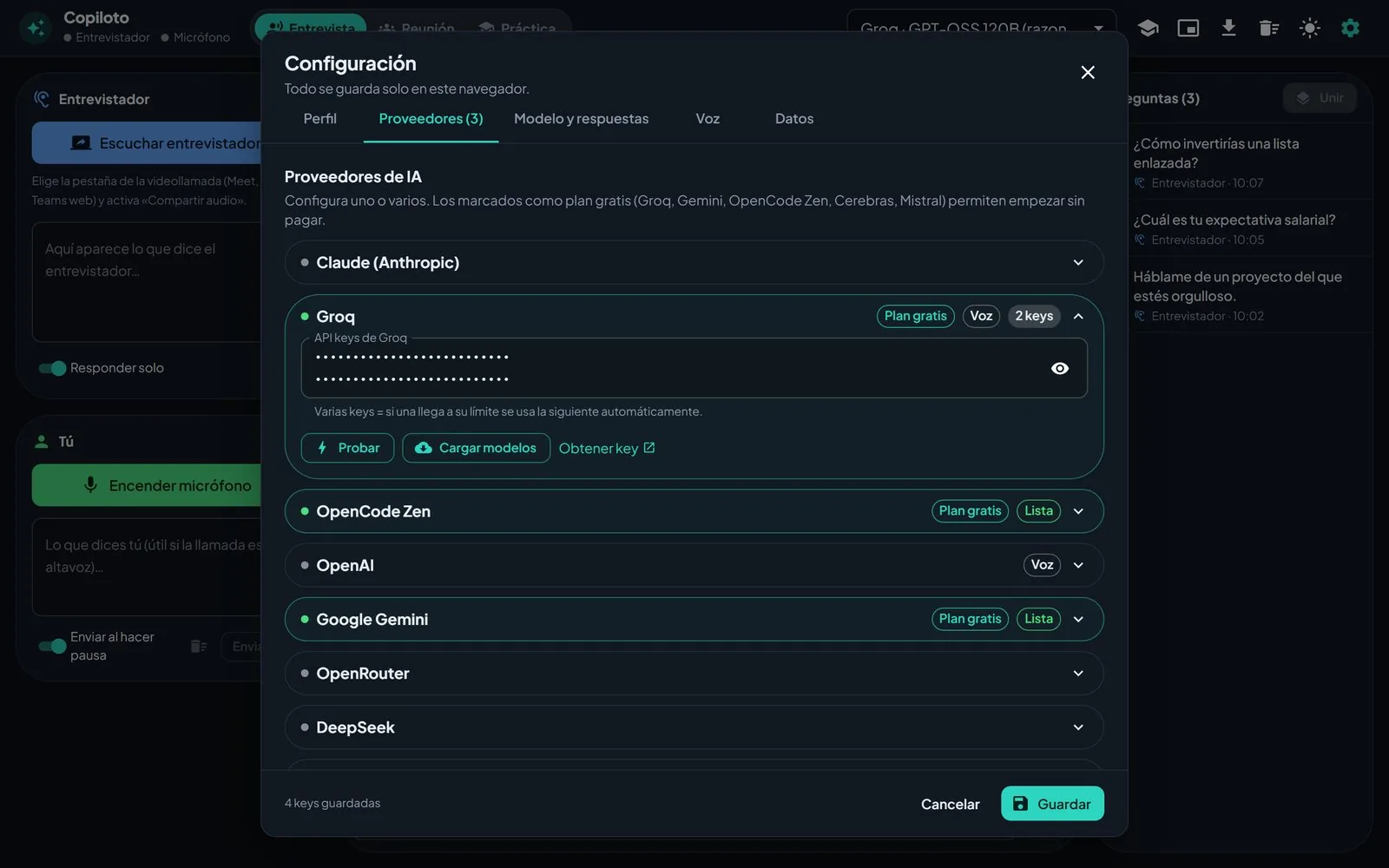
Task: Click the interviewer transcript text area
Action: [148, 282]
